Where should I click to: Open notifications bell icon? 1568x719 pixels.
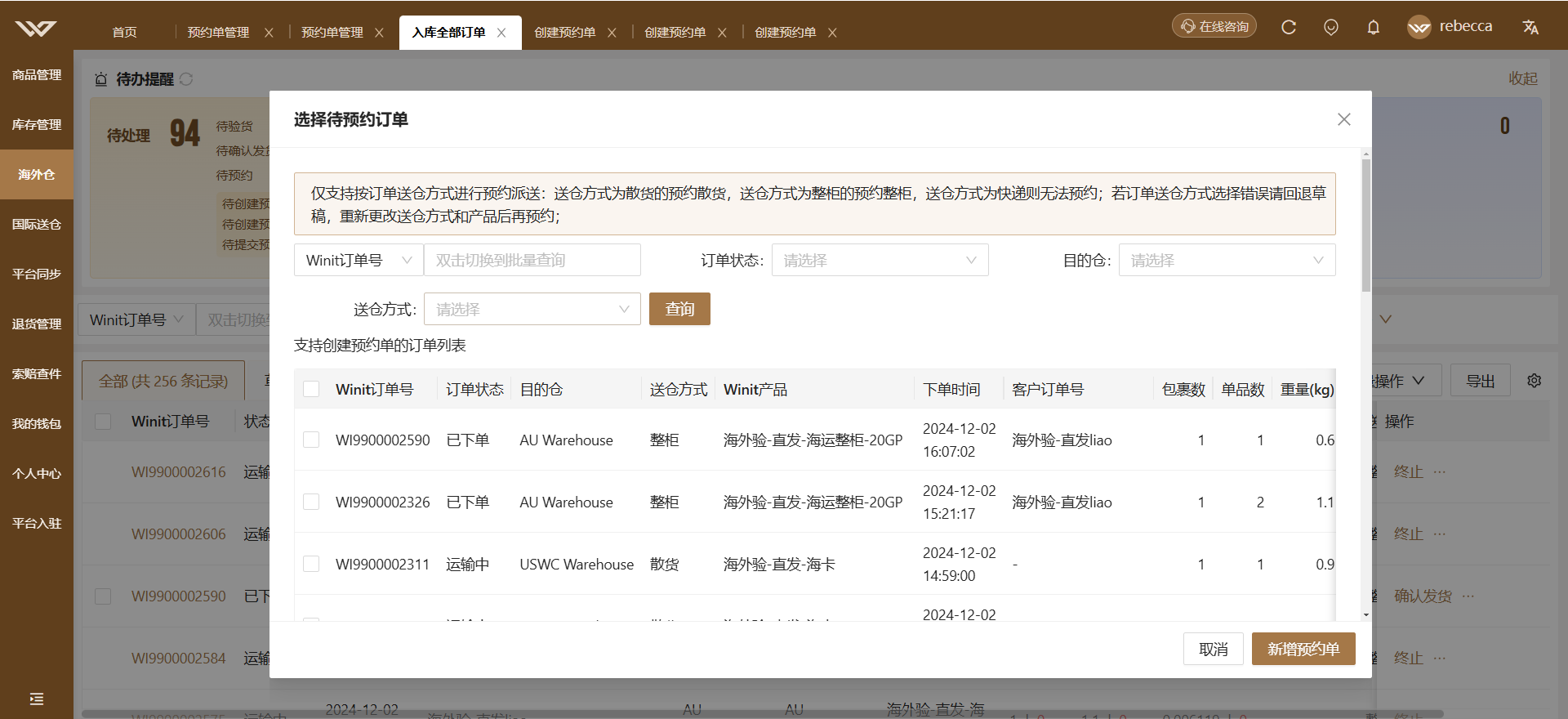pyautogui.click(x=1374, y=27)
